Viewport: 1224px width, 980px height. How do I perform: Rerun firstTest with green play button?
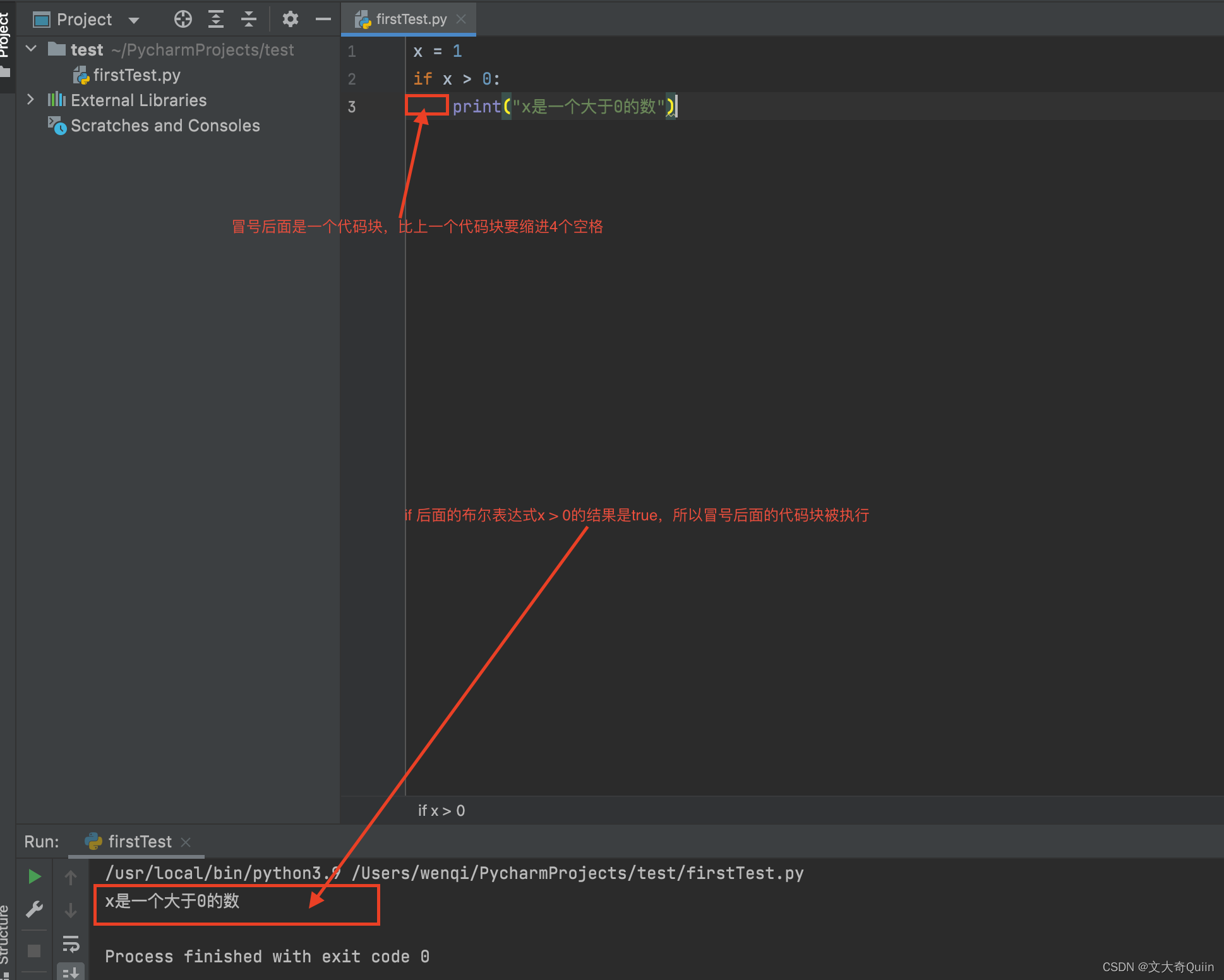point(35,876)
